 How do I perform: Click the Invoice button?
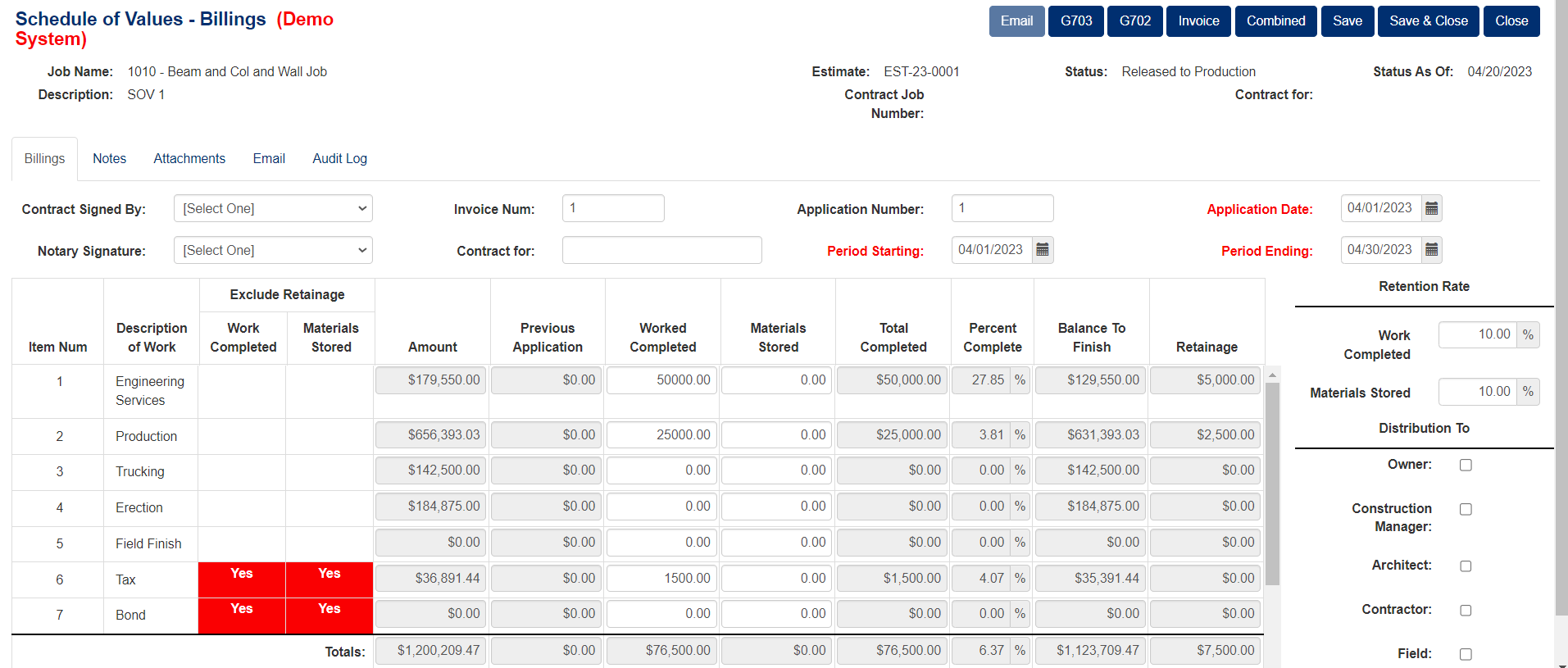[1198, 21]
